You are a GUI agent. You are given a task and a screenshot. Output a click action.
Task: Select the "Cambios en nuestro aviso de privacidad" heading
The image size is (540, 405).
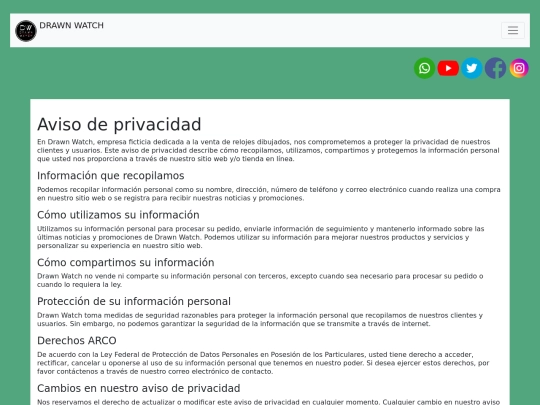(139, 388)
